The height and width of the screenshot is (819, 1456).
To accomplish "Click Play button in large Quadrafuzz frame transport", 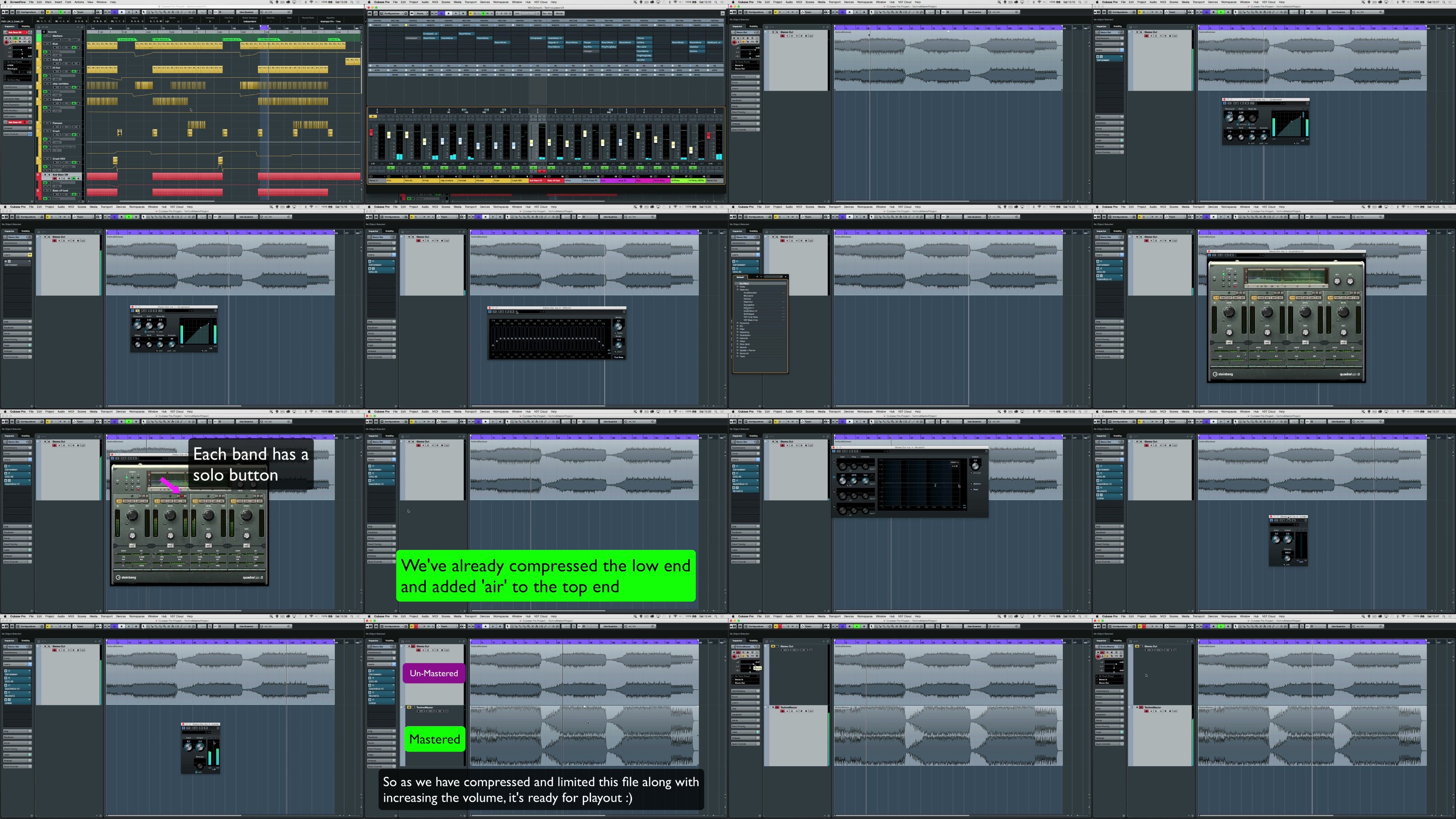I will [x=1221, y=217].
